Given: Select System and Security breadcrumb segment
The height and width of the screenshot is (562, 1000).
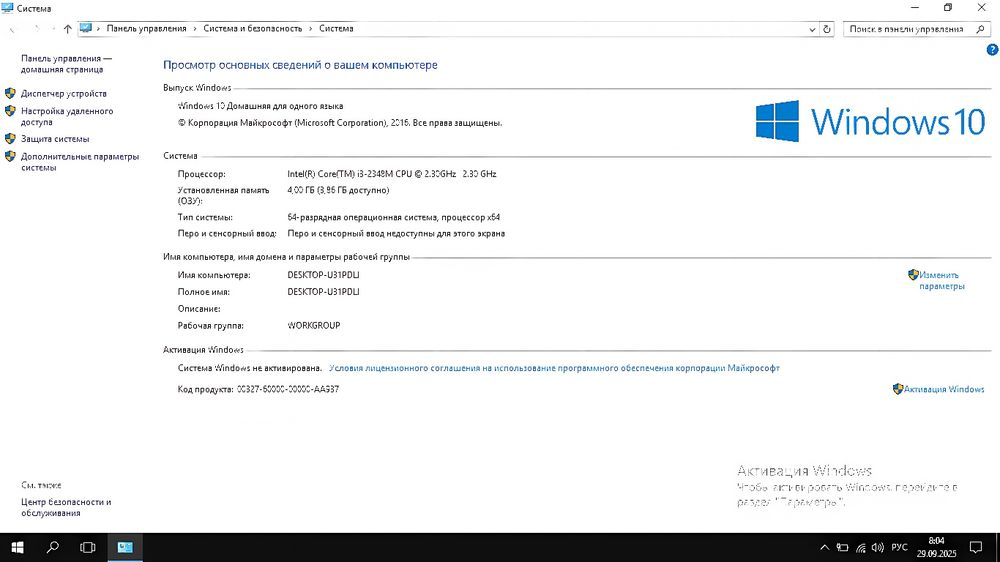Looking at the screenshot, I should point(253,29).
